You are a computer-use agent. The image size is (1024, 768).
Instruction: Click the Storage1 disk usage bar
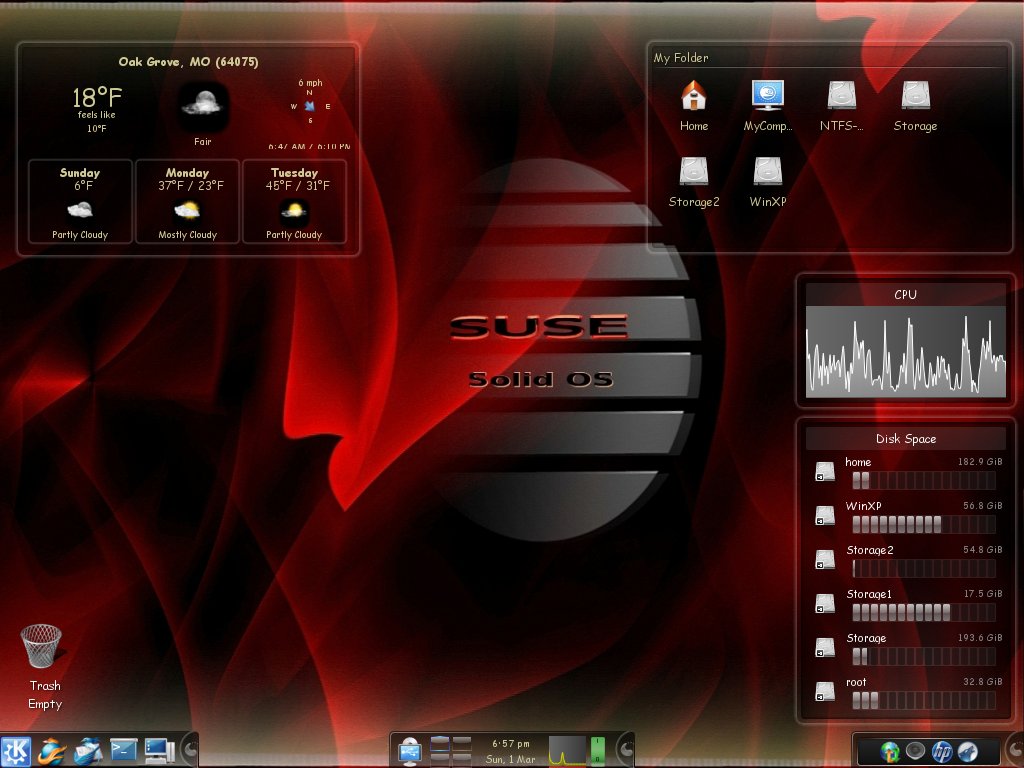click(x=924, y=612)
